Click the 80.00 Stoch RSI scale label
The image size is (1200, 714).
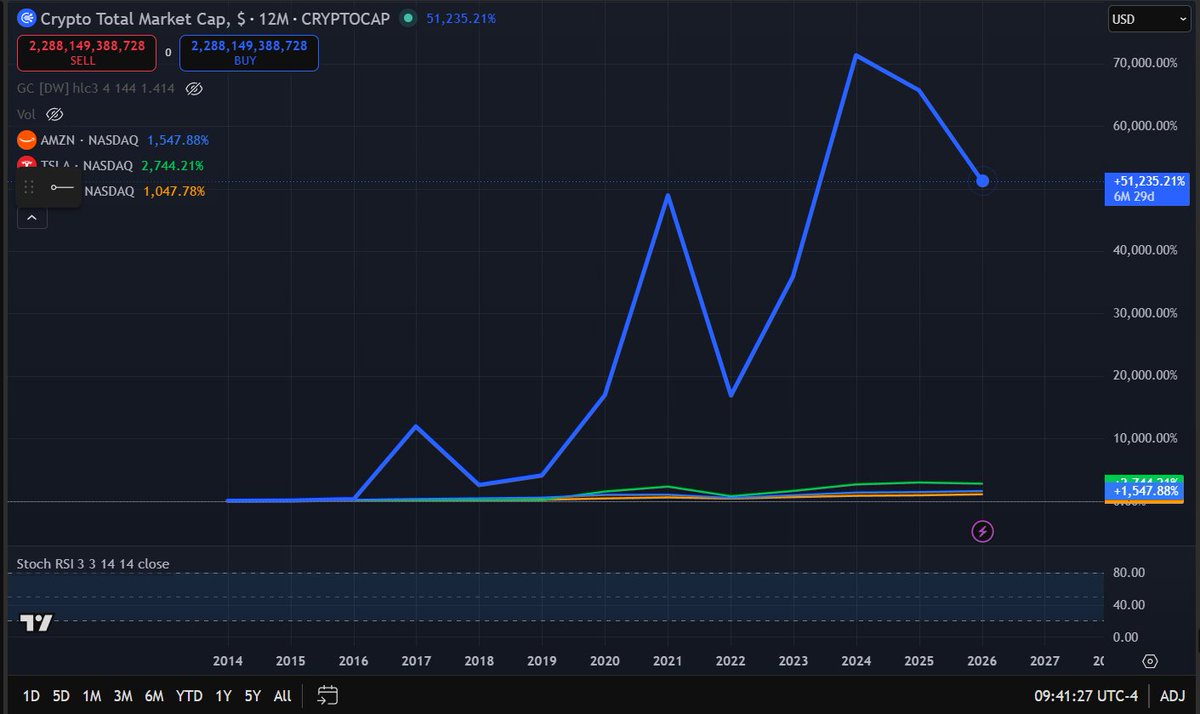click(x=1129, y=573)
